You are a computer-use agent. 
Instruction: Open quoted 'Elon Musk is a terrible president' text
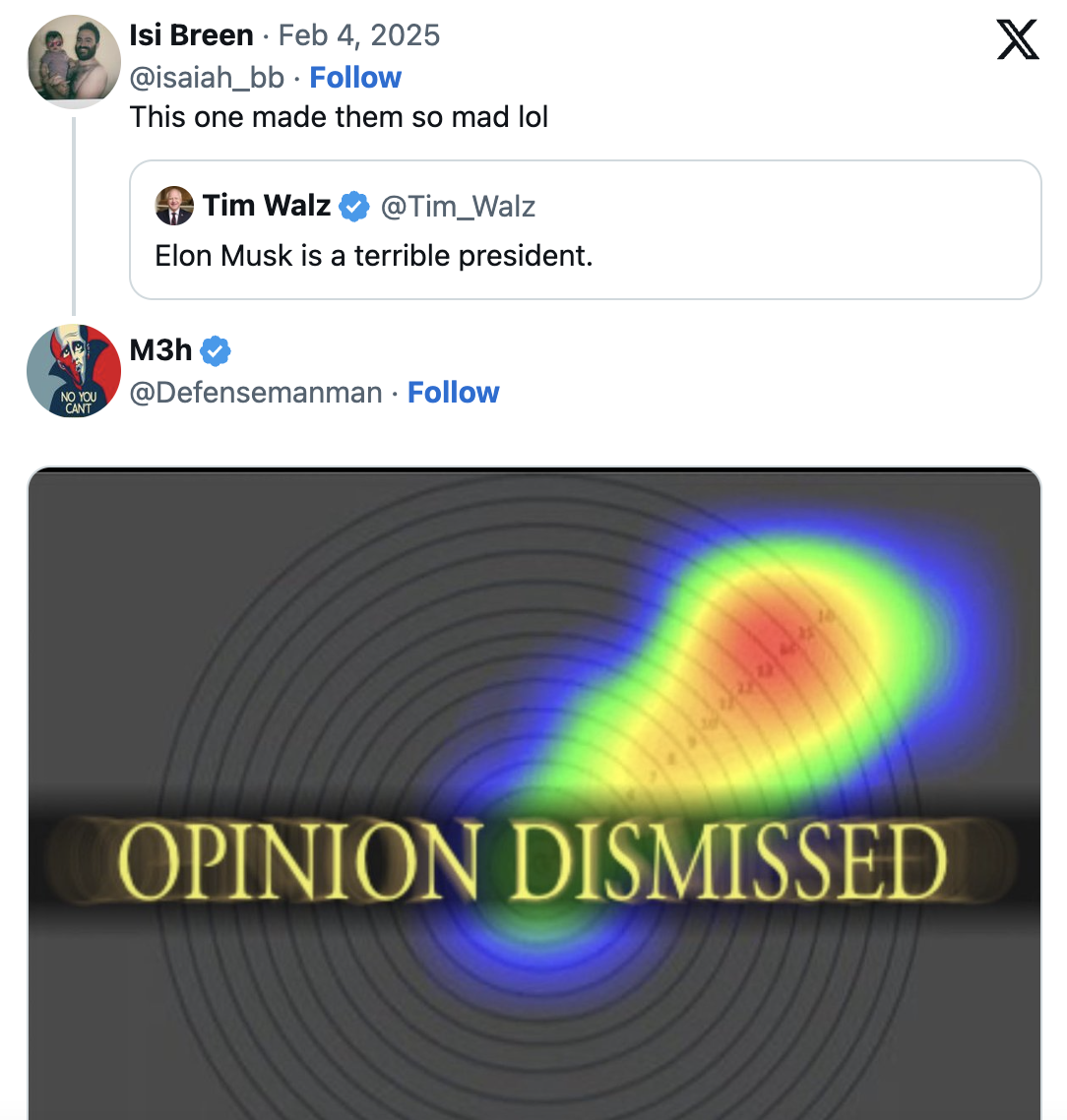coord(374,256)
